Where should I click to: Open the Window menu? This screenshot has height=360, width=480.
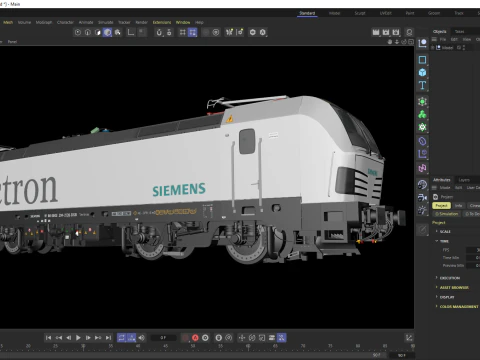pyautogui.click(x=183, y=22)
